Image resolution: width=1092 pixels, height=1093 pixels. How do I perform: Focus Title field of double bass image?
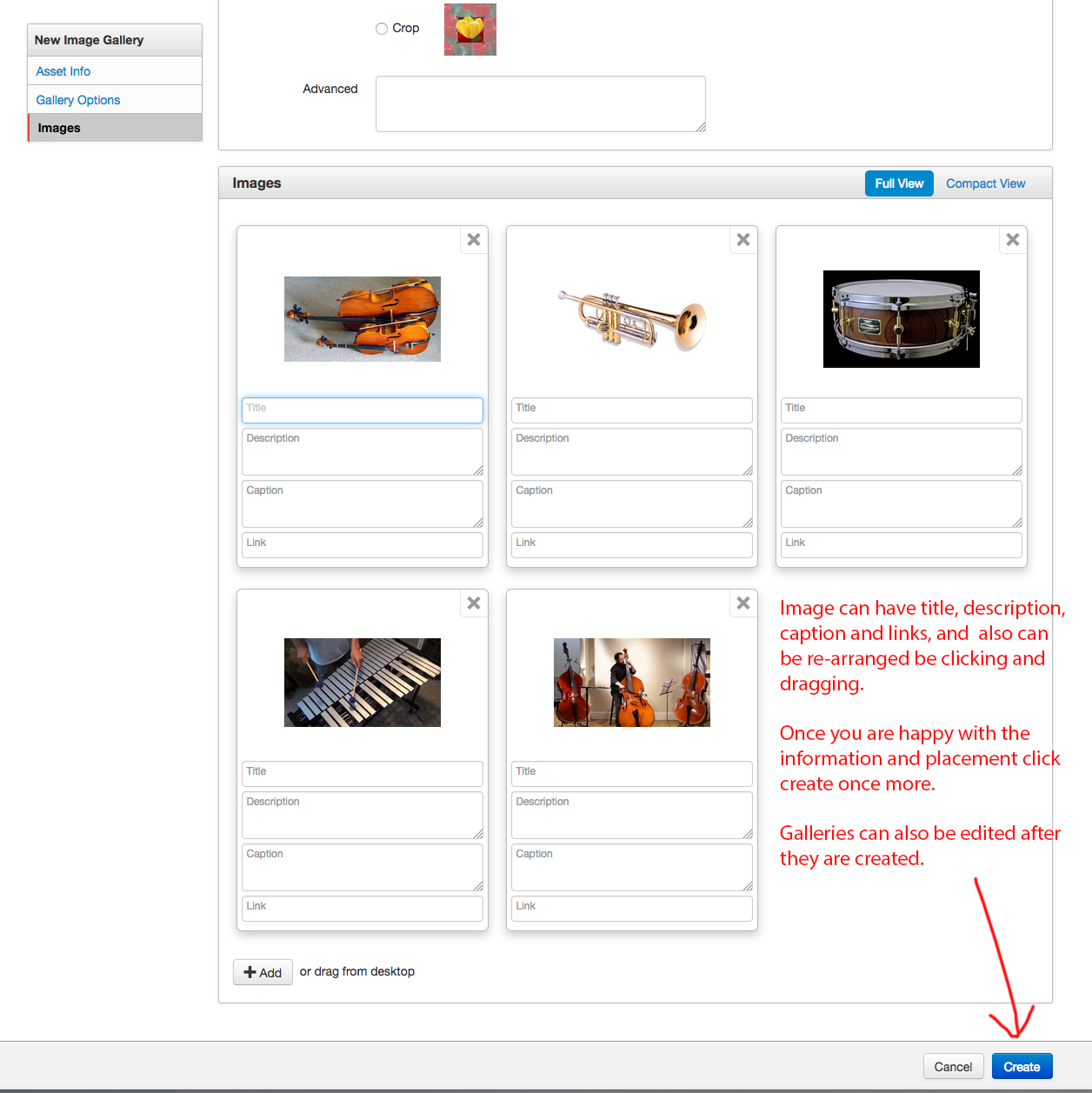point(632,774)
